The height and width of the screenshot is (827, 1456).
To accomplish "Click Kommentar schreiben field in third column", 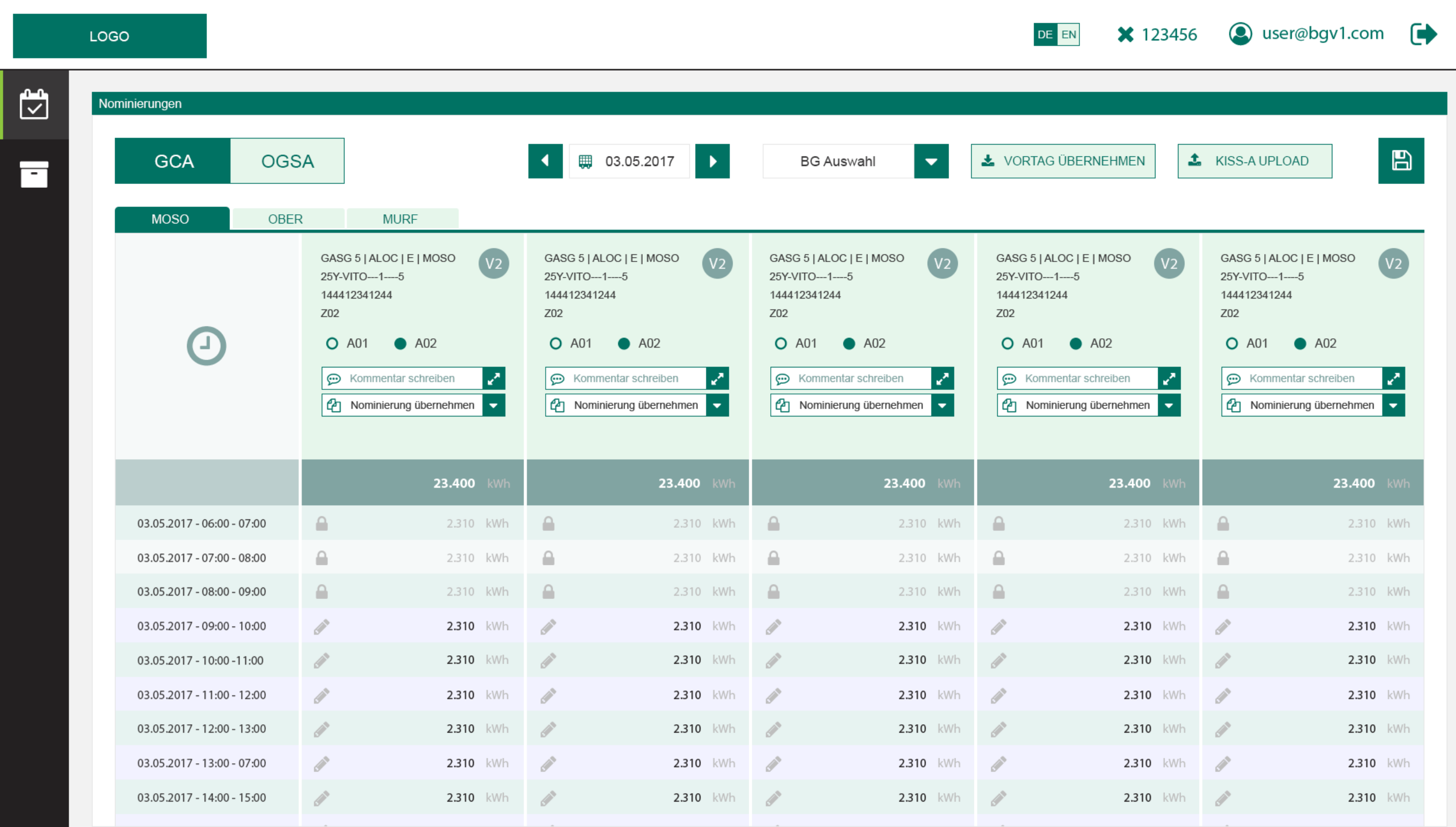I will click(851, 378).
